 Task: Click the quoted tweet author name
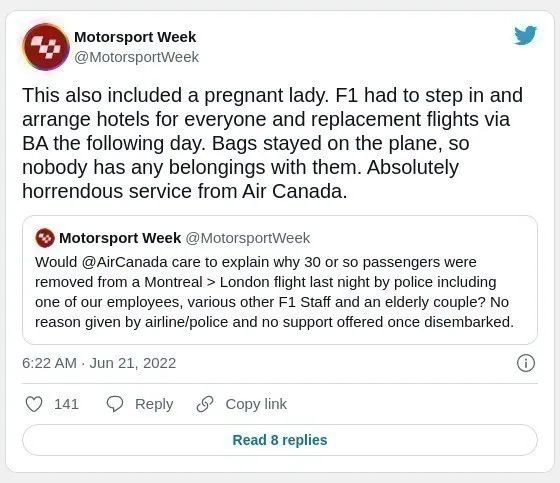click(x=120, y=238)
